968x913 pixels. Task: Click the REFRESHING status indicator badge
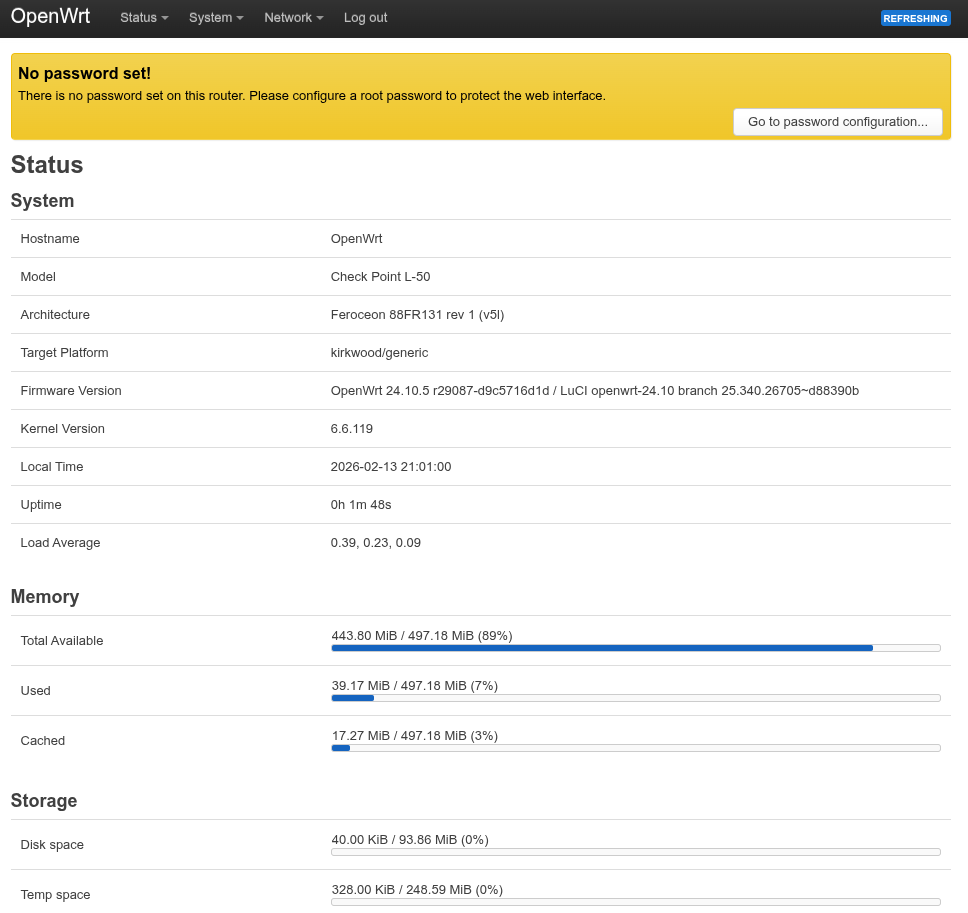tap(915, 18)
